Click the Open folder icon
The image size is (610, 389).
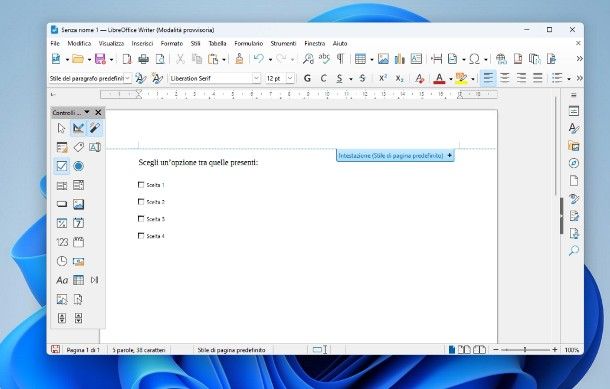coord(78,59)
